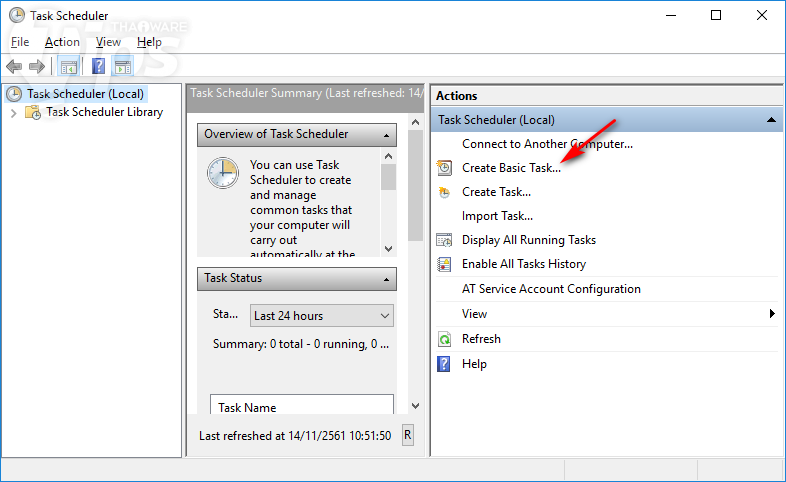Click the Display All Running Tasks icon
This screenshot has height=482, width=786.
tap(445, 240)
